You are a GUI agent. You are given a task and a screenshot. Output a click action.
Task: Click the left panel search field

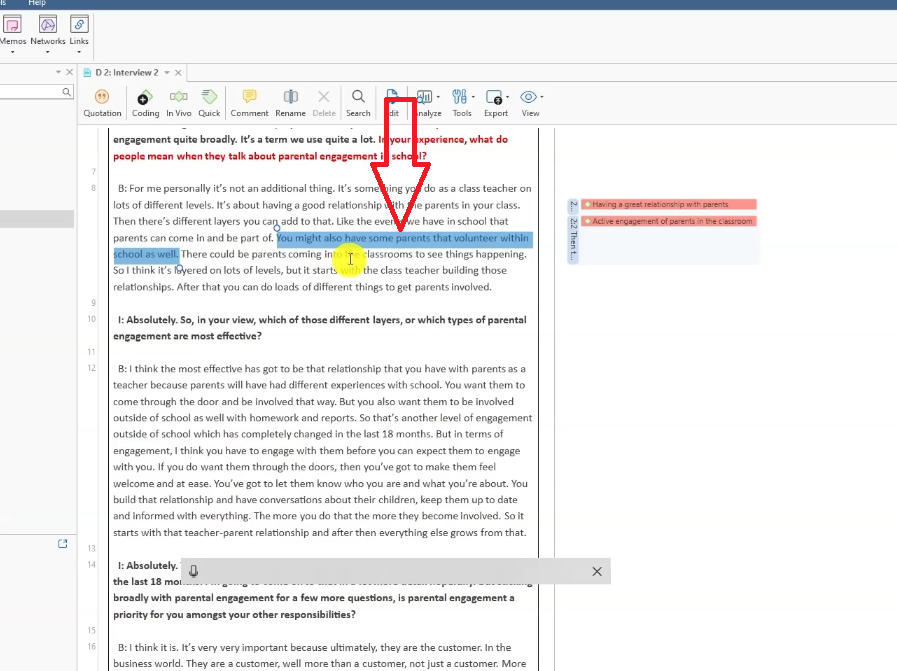click(x=32, y=92)
